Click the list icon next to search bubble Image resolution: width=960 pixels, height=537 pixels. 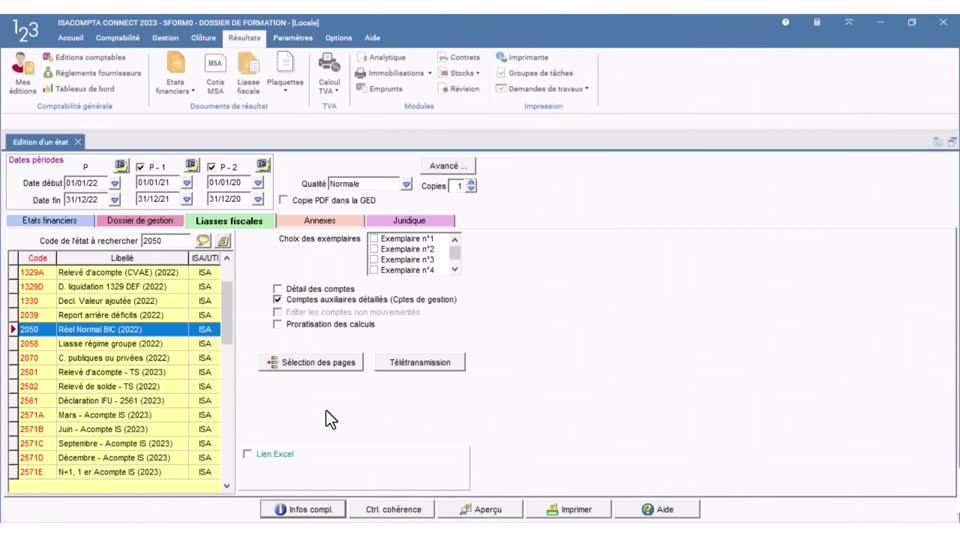click(223, 241)
